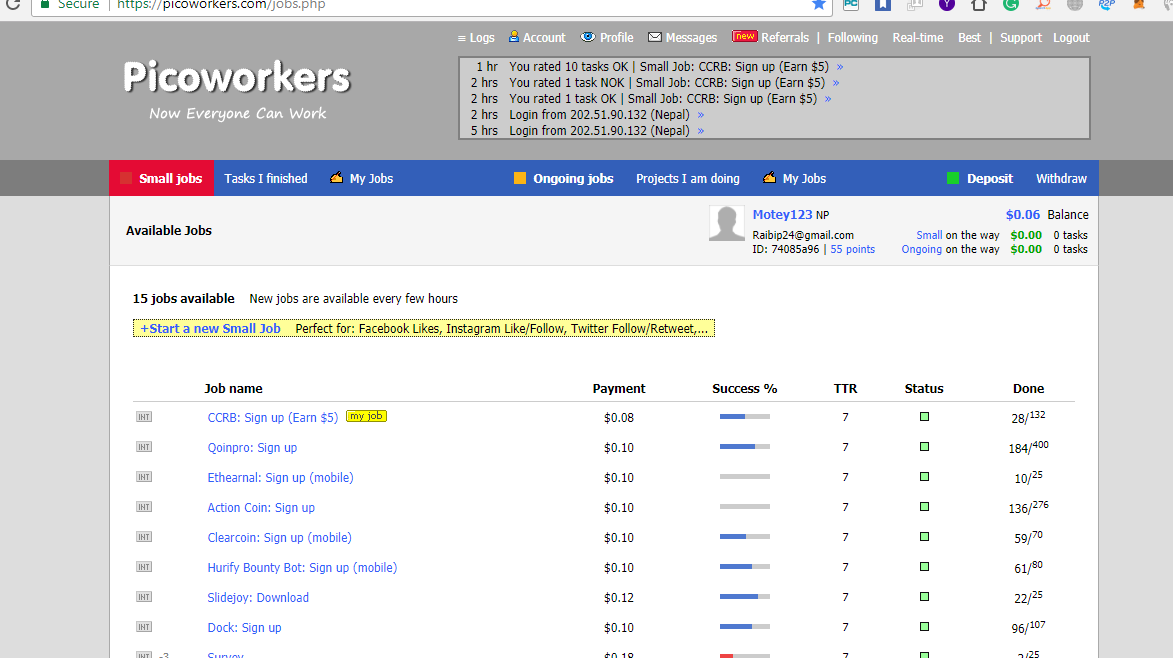Screen dimensions: 1173x658
Task: Open the Projects I am doing tab
Action: (687, 179)
